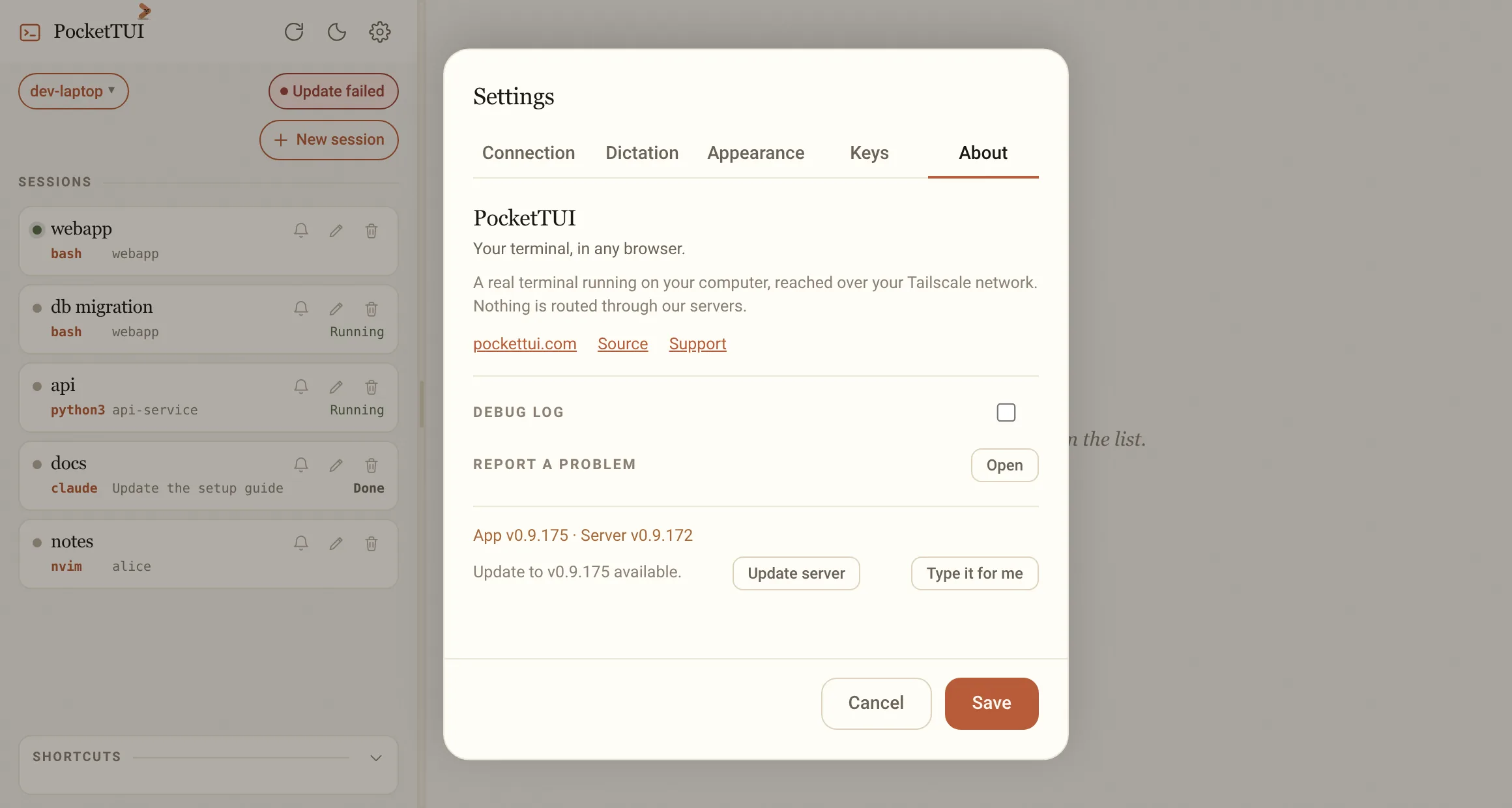Start a New session
The width and height of the screenshot is (1512, 808).
(329, 140)
